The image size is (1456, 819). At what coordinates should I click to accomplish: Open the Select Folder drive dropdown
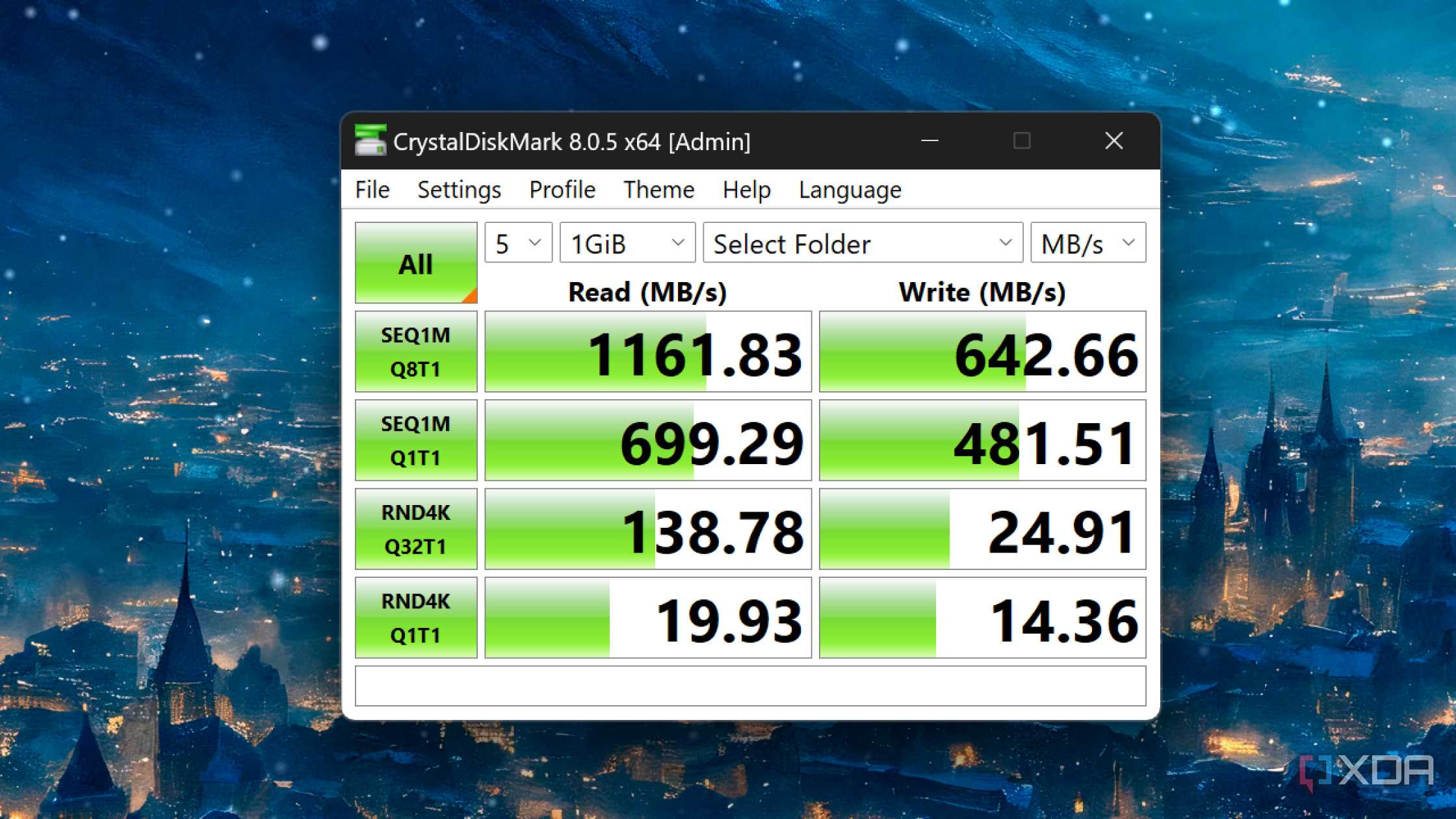863,243
